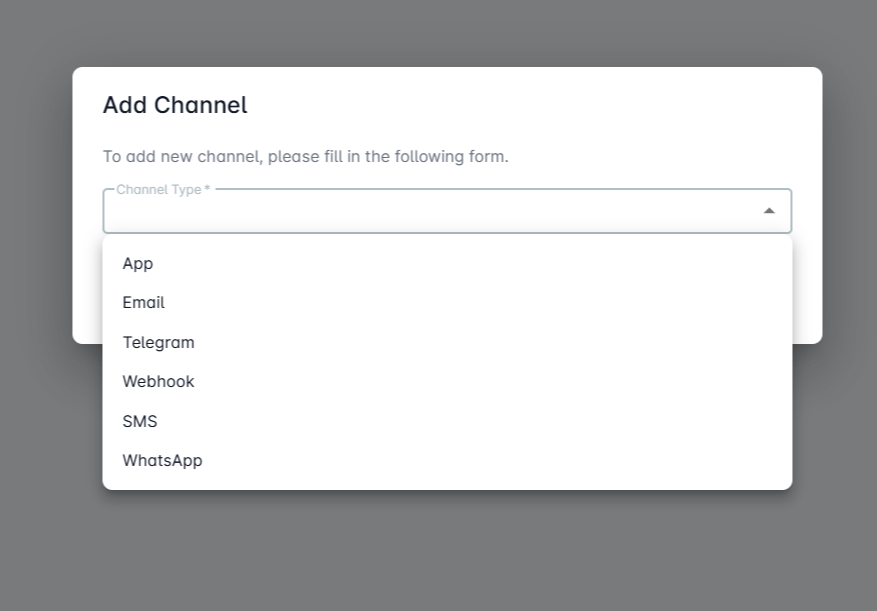Click the required asterisk beside Channel Type

click(x=207, y=189)
